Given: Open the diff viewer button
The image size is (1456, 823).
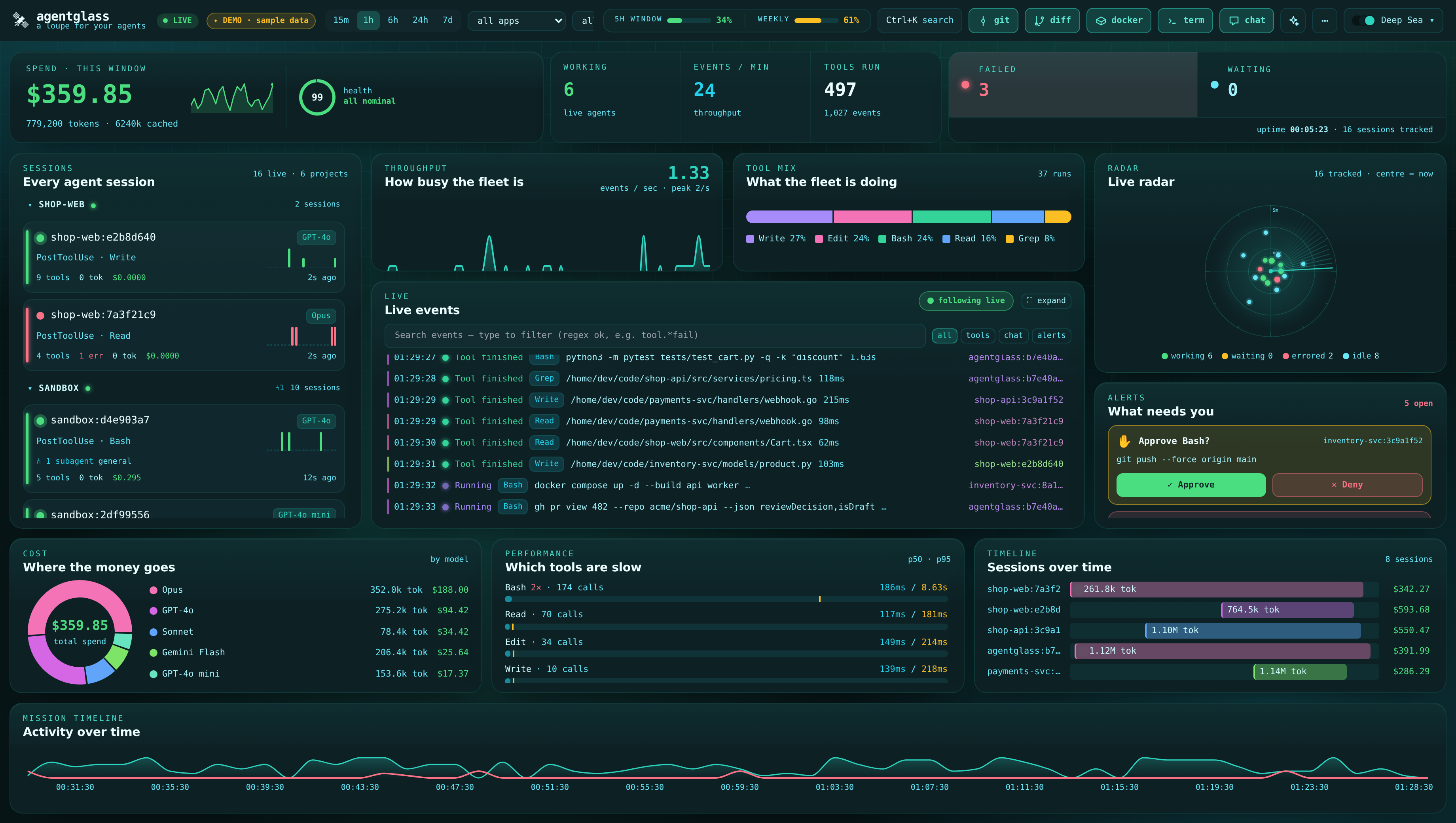Looking at the screenshot, I should (1052, 20).
